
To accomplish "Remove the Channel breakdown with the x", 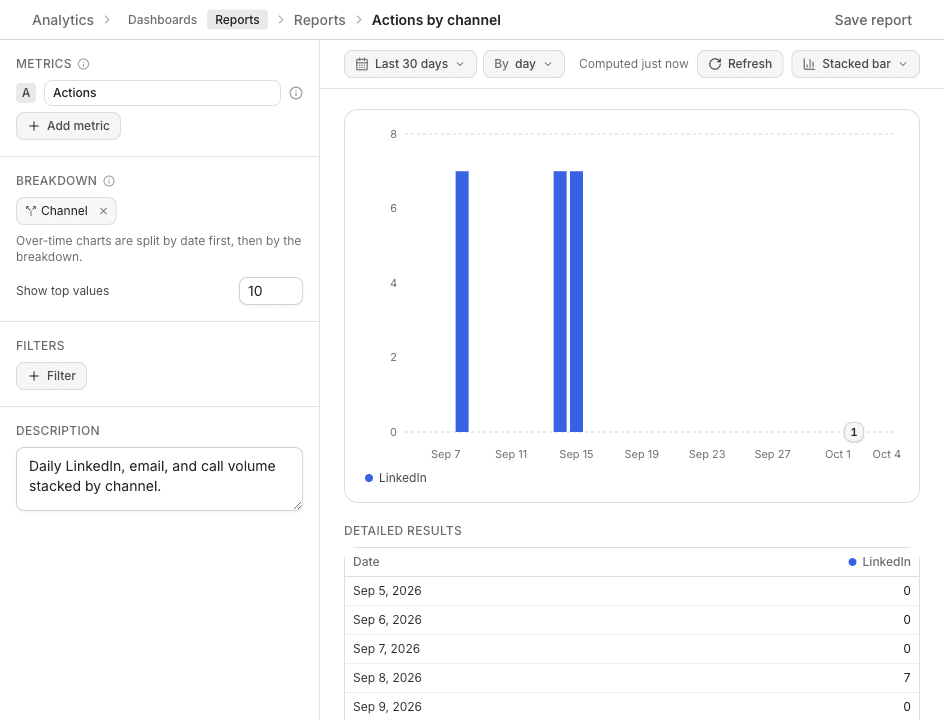I will (104, 211).
